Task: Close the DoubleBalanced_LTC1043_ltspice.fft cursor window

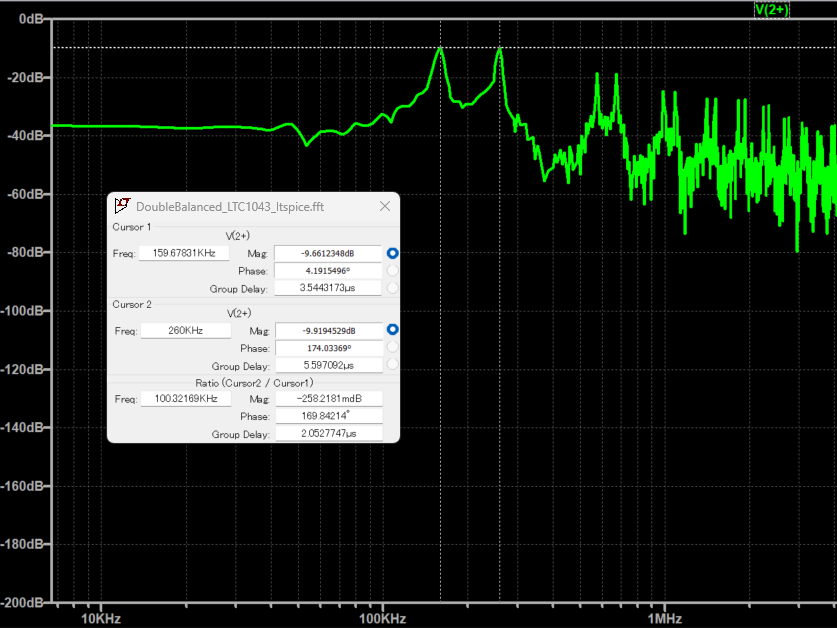Action: [x=385, y=206]
